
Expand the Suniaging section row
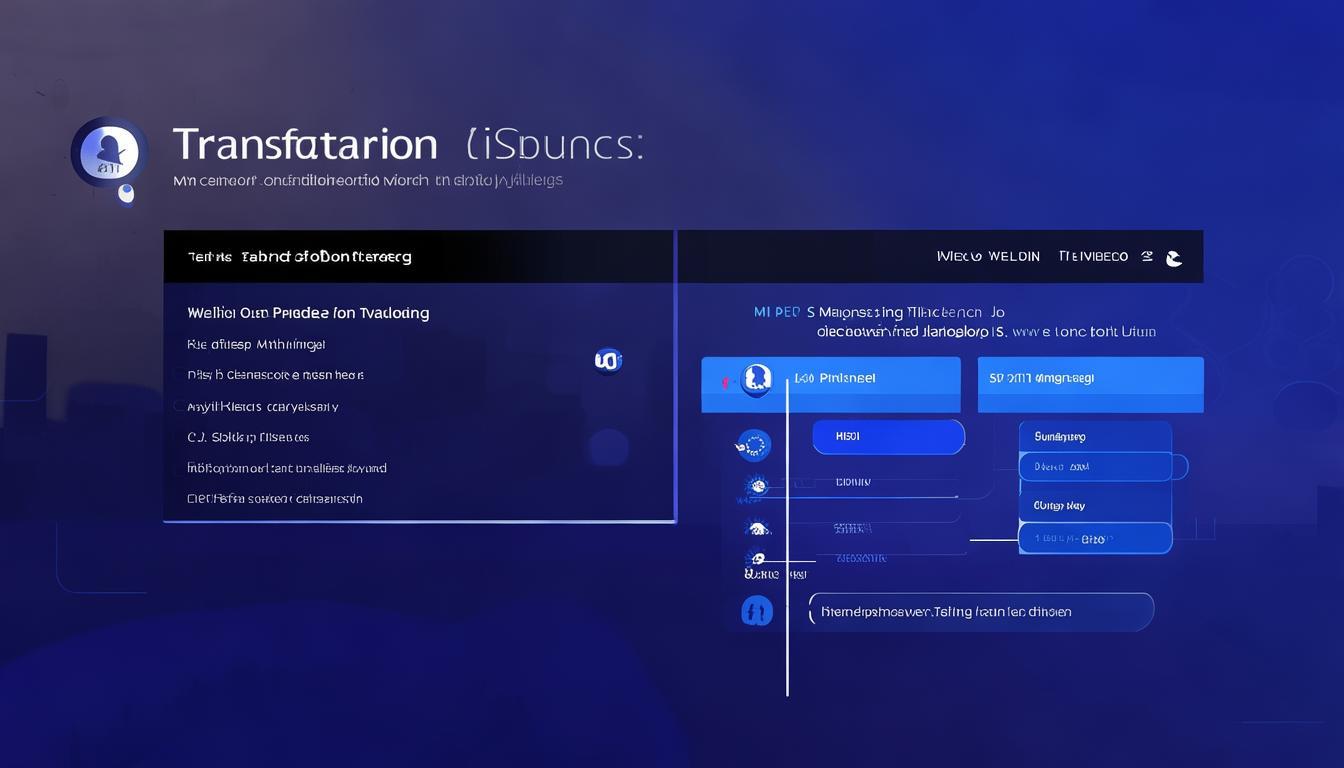(1094, 436)
